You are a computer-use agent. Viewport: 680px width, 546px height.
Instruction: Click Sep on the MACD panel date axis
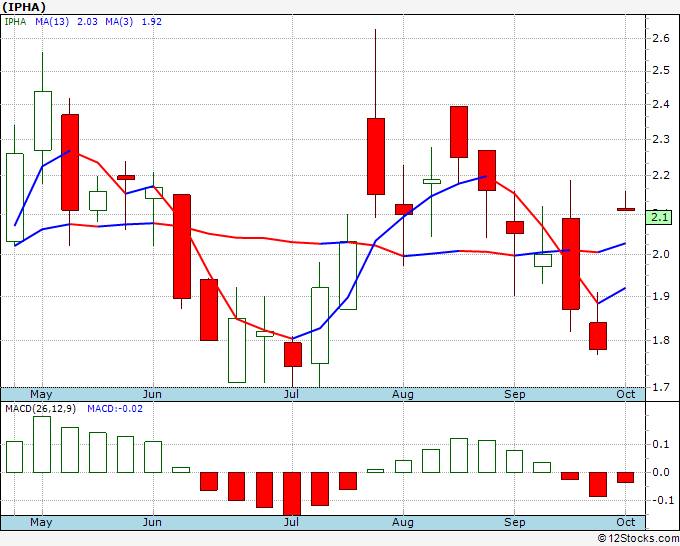tap(515, 522)
